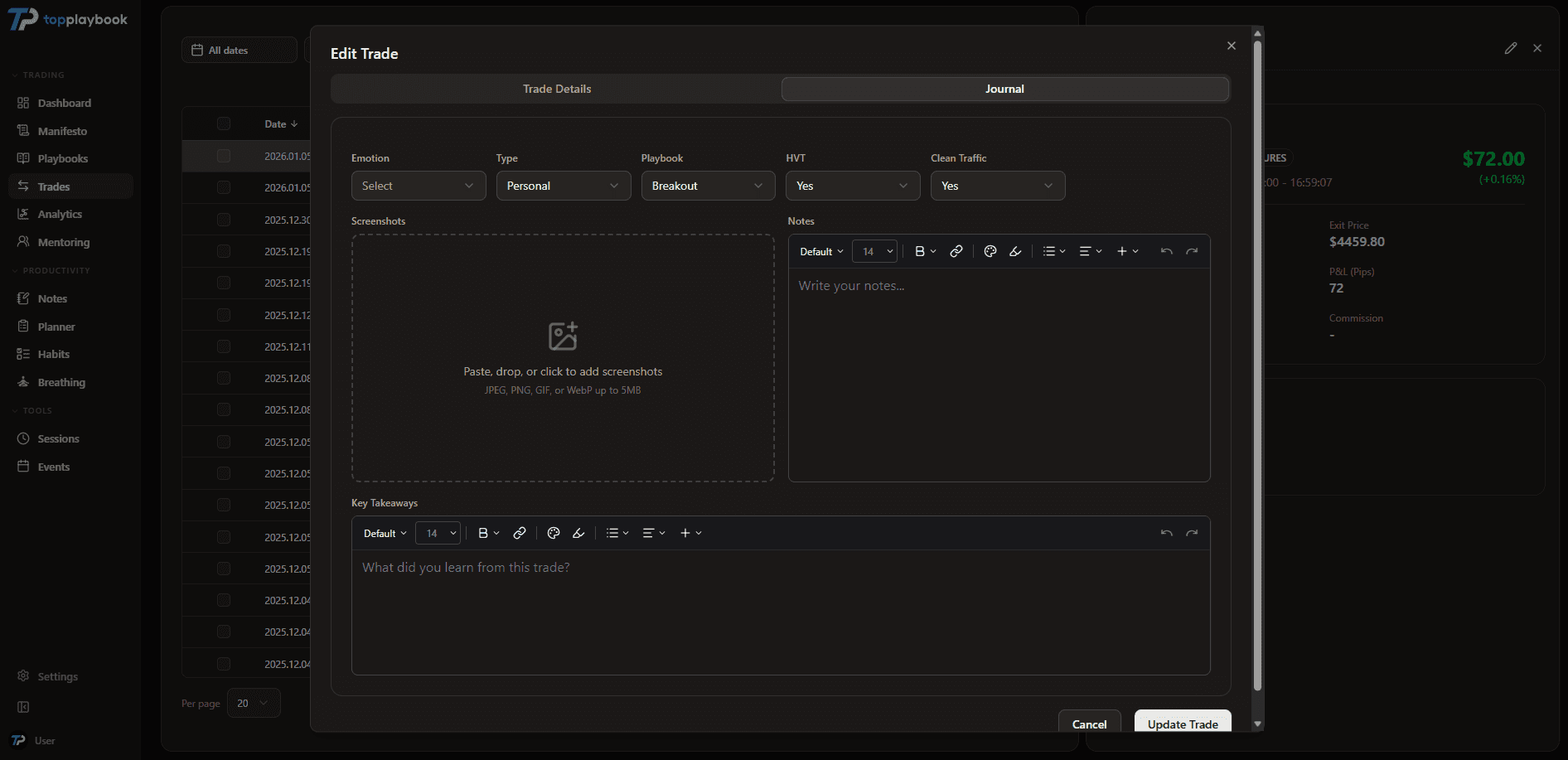Click the screenshot upload drop zone

coord(563,357)
